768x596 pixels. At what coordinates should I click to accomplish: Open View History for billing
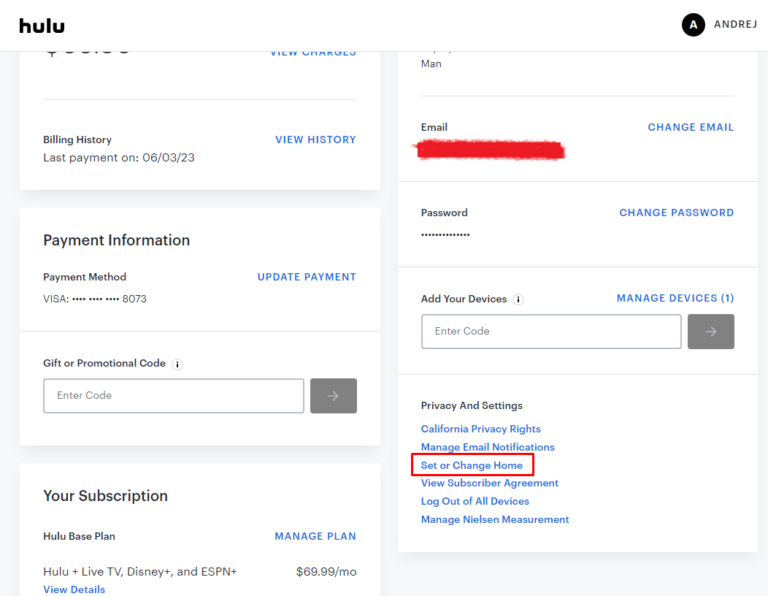point(315,140)
